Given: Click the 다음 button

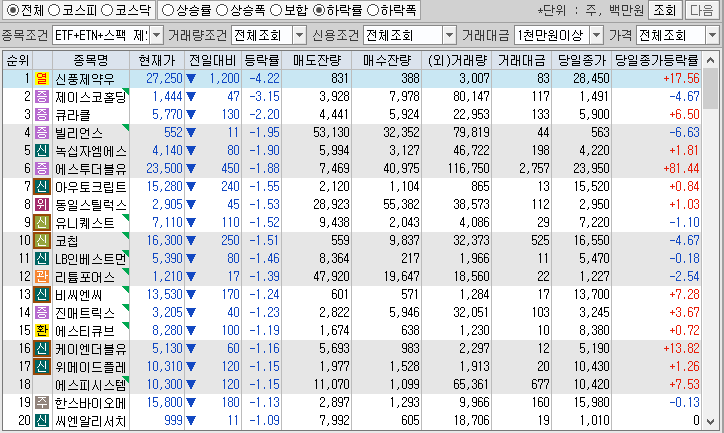Looking at the screenshot, I should [702, 10].
